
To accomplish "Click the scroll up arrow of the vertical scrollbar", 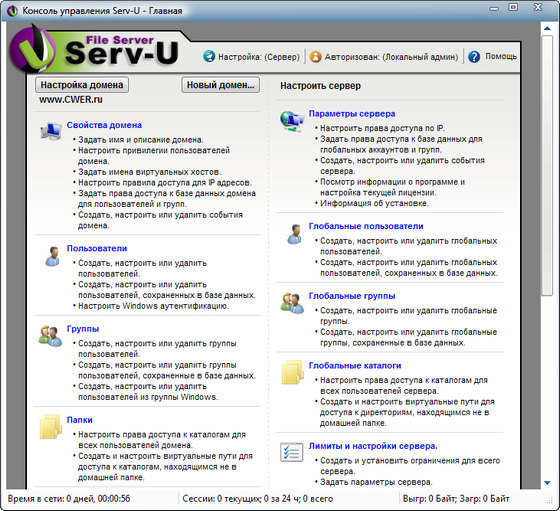I will point(547,28).
